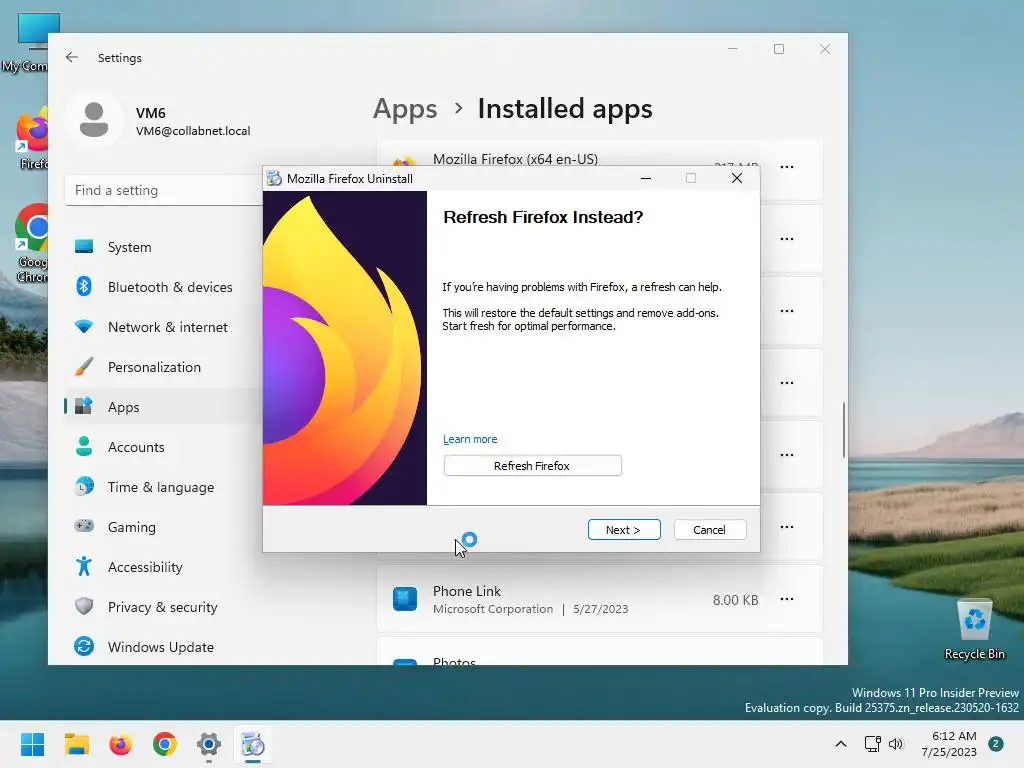Open the Windows Start menu
This screenshot has height=768, width=1024.
(x=33, y=744)
